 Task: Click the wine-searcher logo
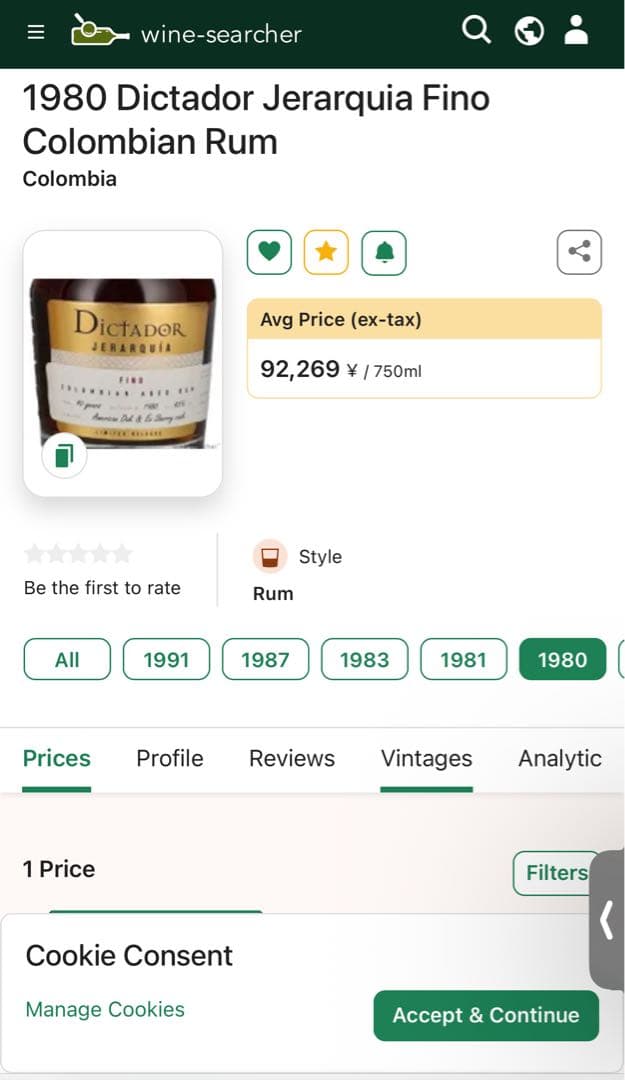(186, 32)
